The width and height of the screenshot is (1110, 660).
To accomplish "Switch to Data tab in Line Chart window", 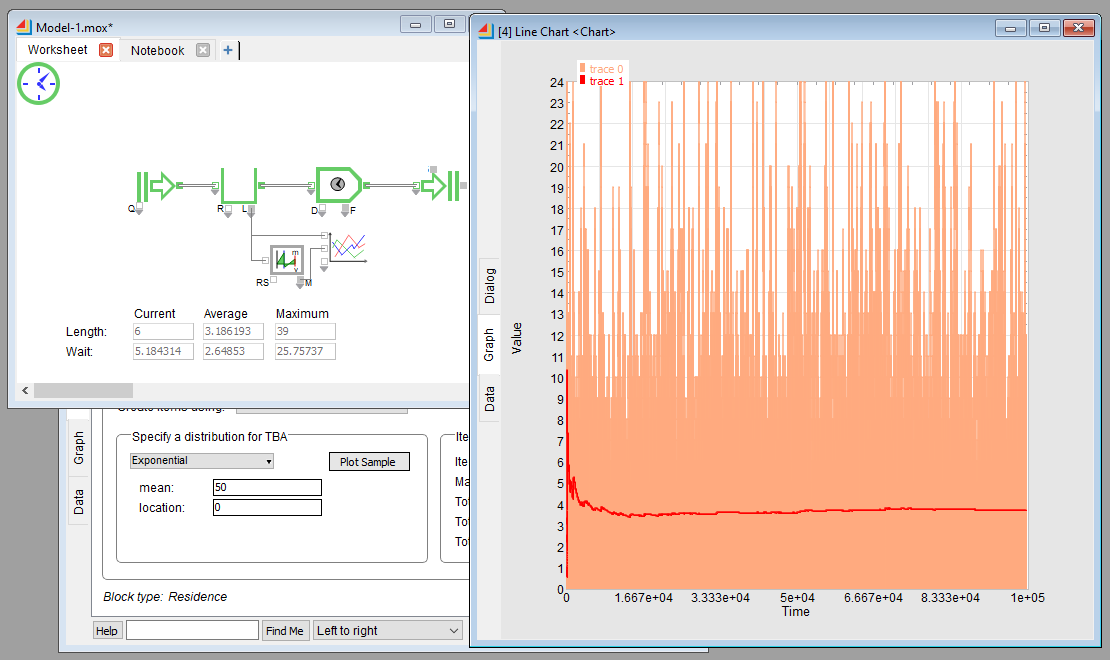I will pyautogui.click(x=490, y=399).
